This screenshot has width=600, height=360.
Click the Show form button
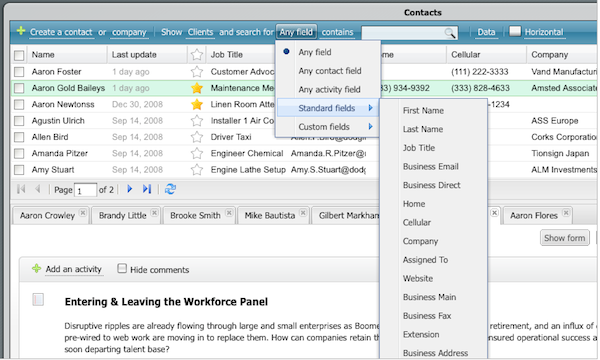coord(564,238)
